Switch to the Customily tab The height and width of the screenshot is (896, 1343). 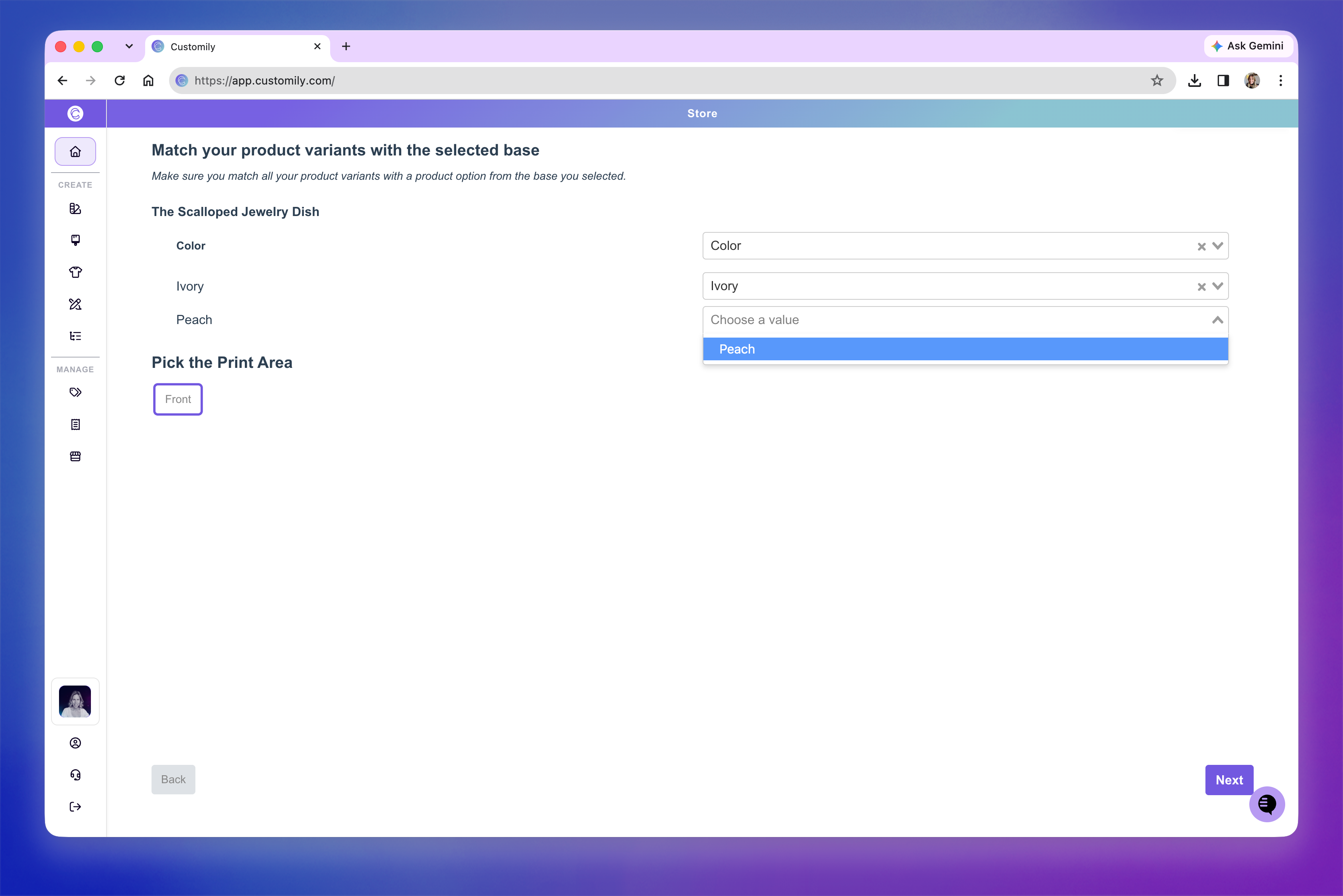(237, 47)
